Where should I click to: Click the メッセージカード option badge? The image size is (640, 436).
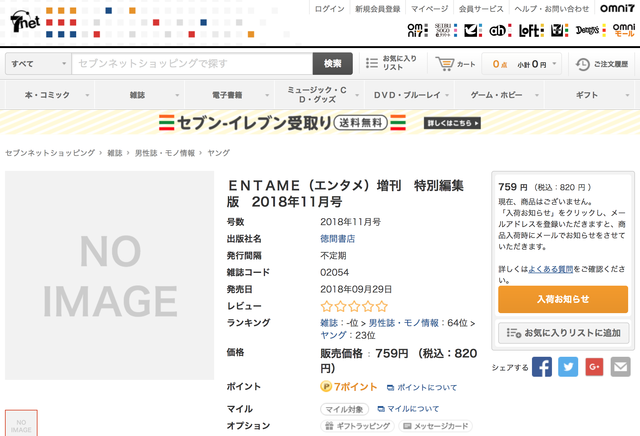click(x=436, y=426)
